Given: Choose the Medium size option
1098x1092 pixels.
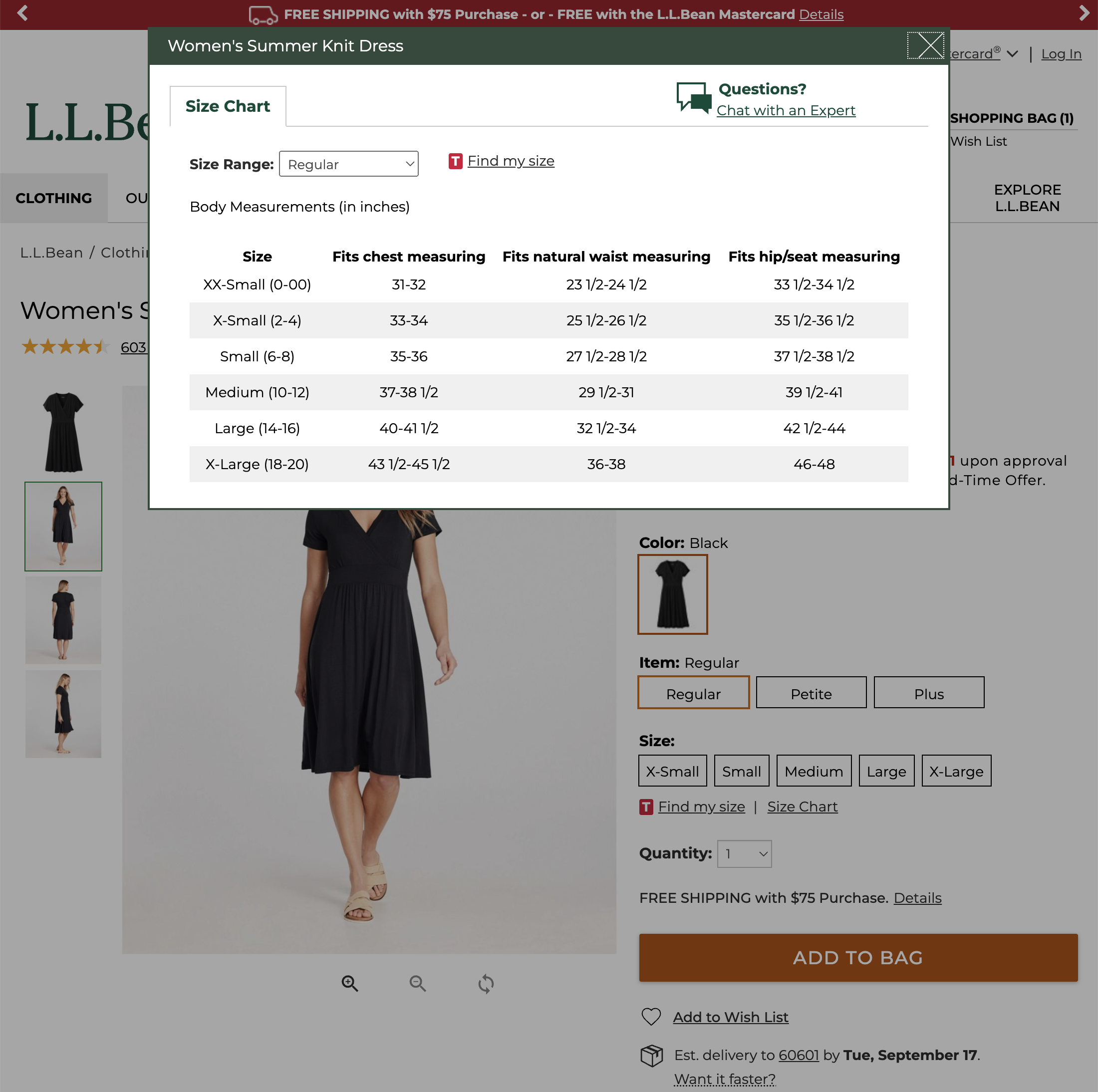Looking at the screenshot, I should pyautogui.click(x=814, y=771).
